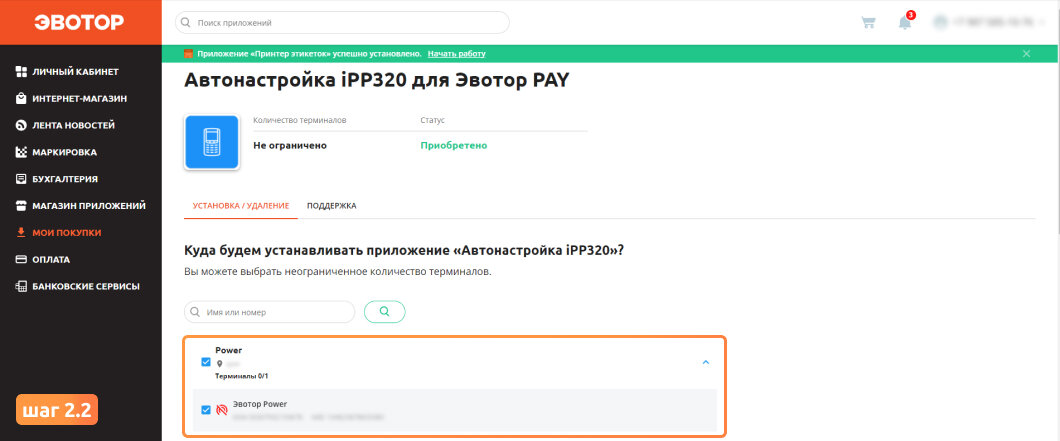Click the Начать работу link
The image size is (1060, 441).
point(456,53)
